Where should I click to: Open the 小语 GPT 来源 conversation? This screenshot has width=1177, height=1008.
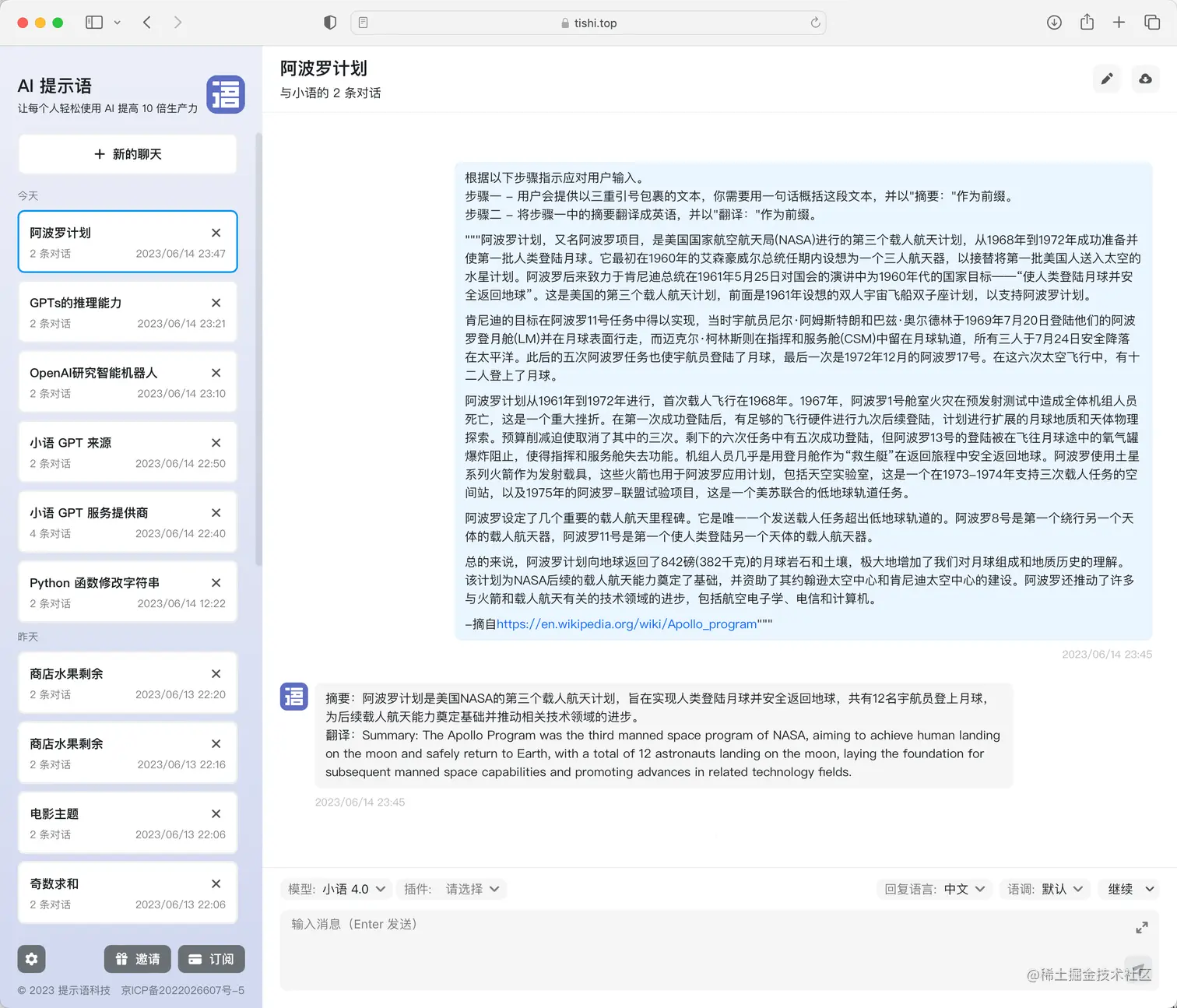pyautogui.click(x=128, y=451)
